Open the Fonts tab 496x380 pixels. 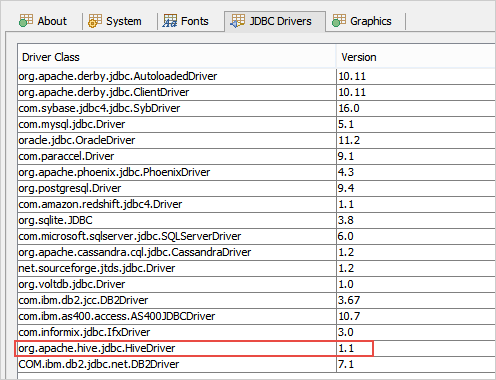click(186, 21)
